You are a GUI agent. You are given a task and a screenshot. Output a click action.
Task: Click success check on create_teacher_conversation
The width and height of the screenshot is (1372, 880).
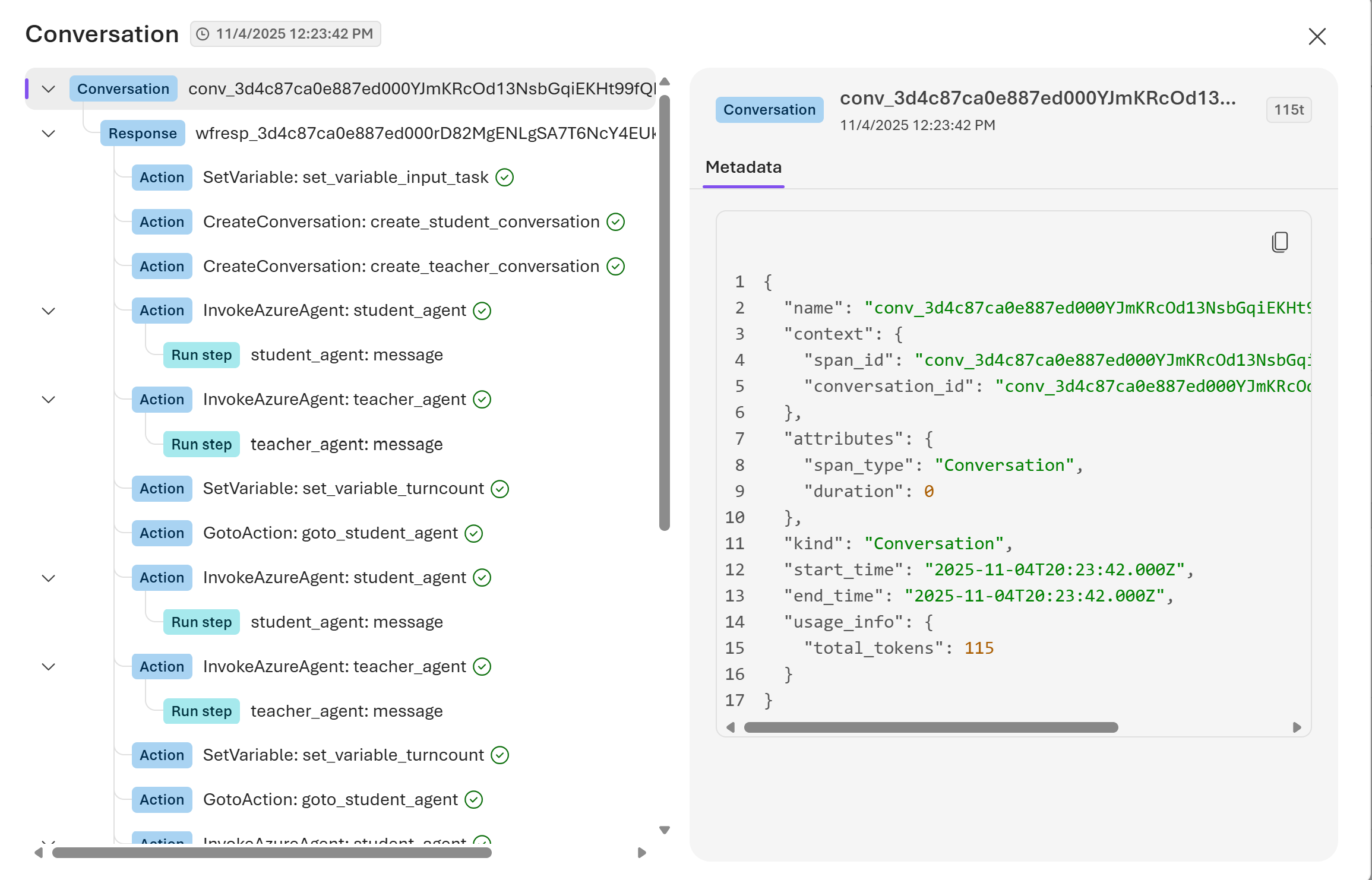coord(615,266)
